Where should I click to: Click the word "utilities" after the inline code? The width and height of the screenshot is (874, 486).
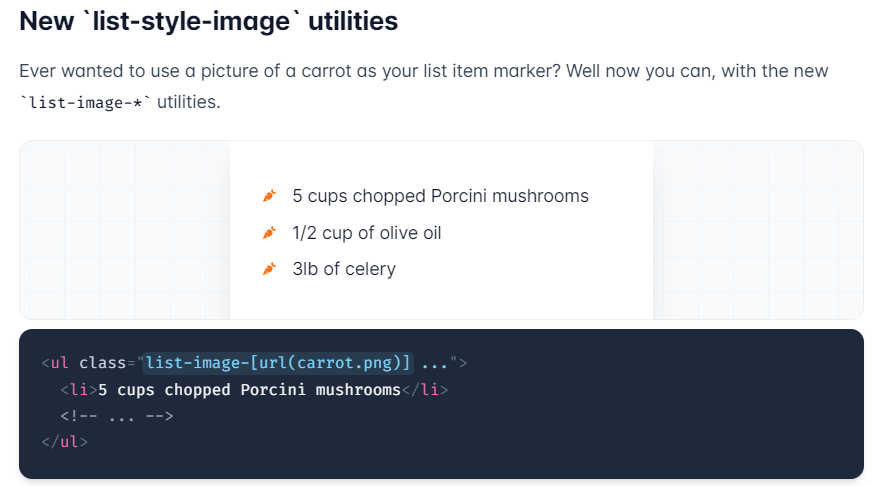[x=188, y=102]
